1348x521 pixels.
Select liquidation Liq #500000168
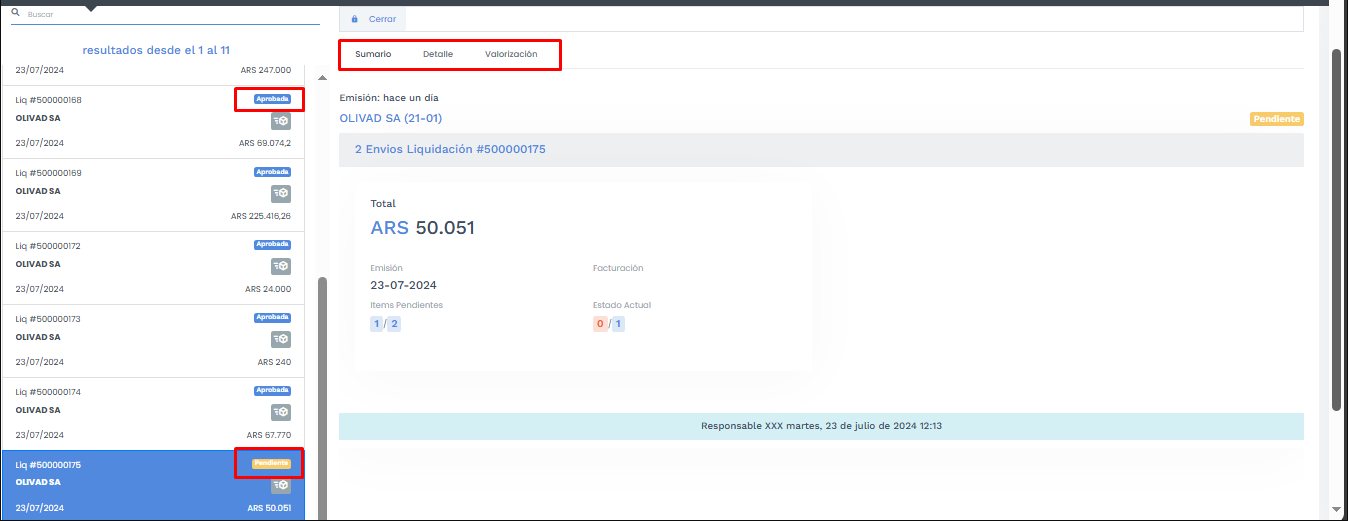click(x=153, y=123)
